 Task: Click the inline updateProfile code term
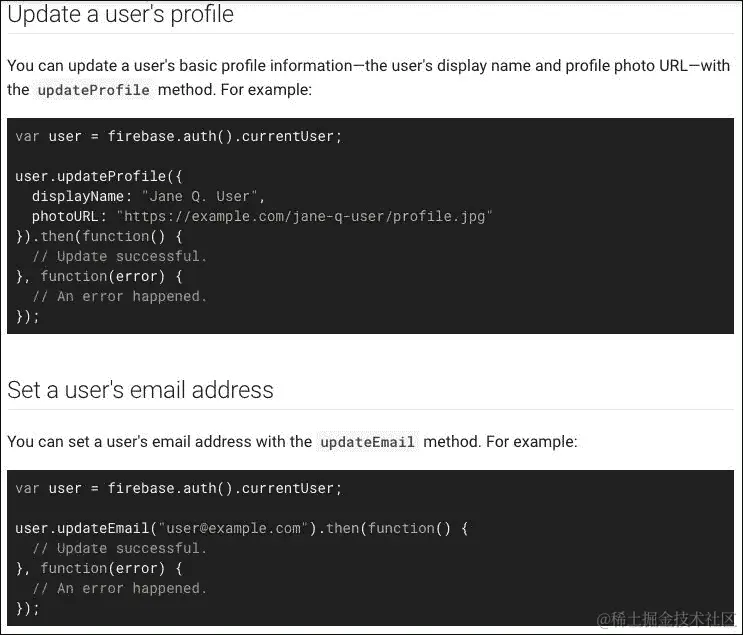(94, 90)
